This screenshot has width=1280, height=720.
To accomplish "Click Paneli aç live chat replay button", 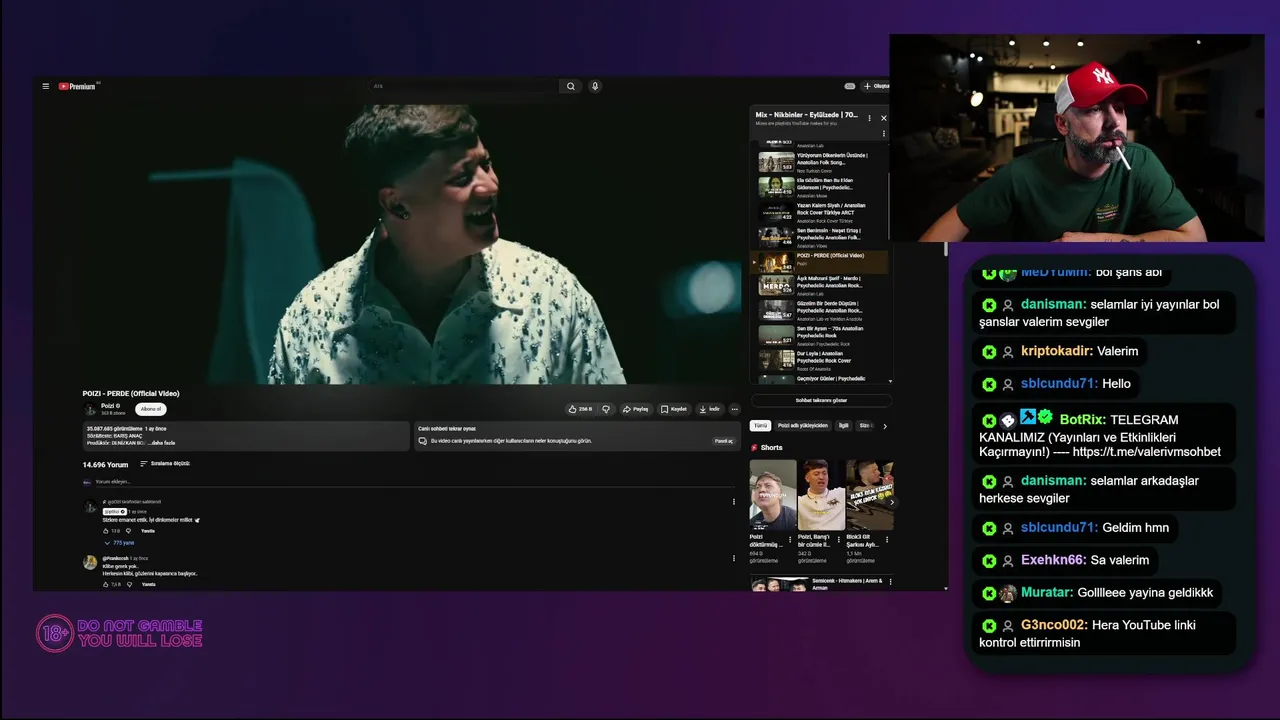I will (723, 441).
